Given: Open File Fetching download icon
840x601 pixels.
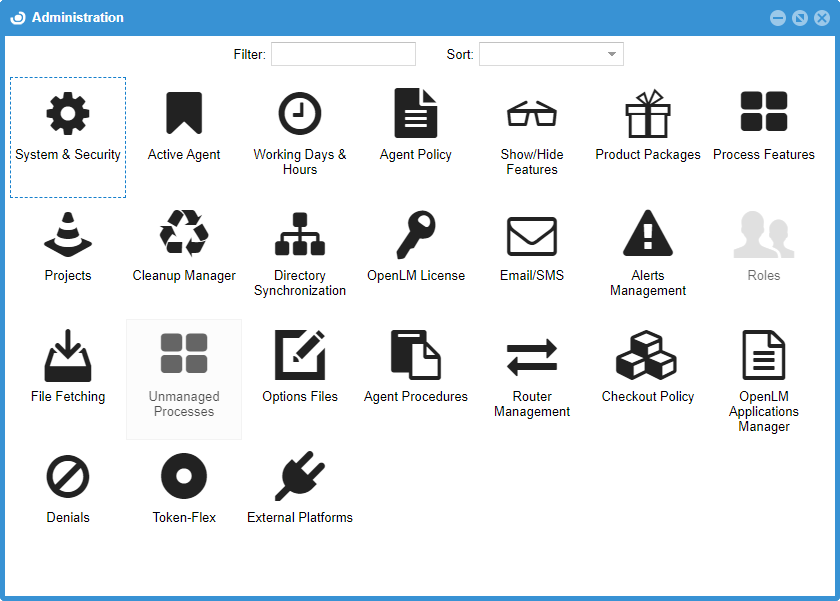Looking at the screenshot, I should (68, 356).
